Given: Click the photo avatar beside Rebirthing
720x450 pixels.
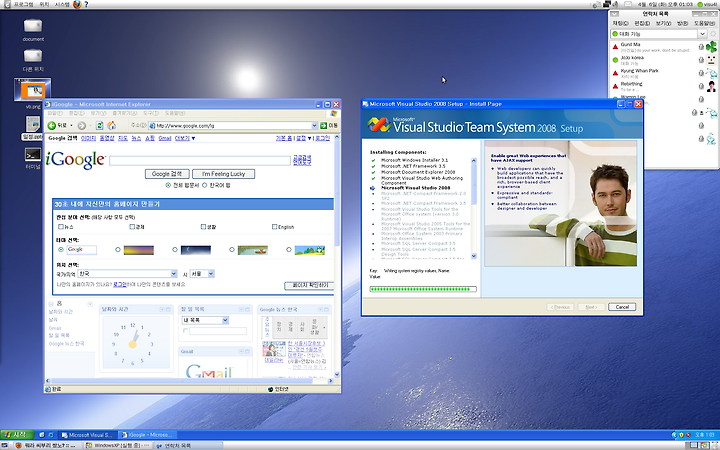Looking at the screenshot, I should (711, 86).
